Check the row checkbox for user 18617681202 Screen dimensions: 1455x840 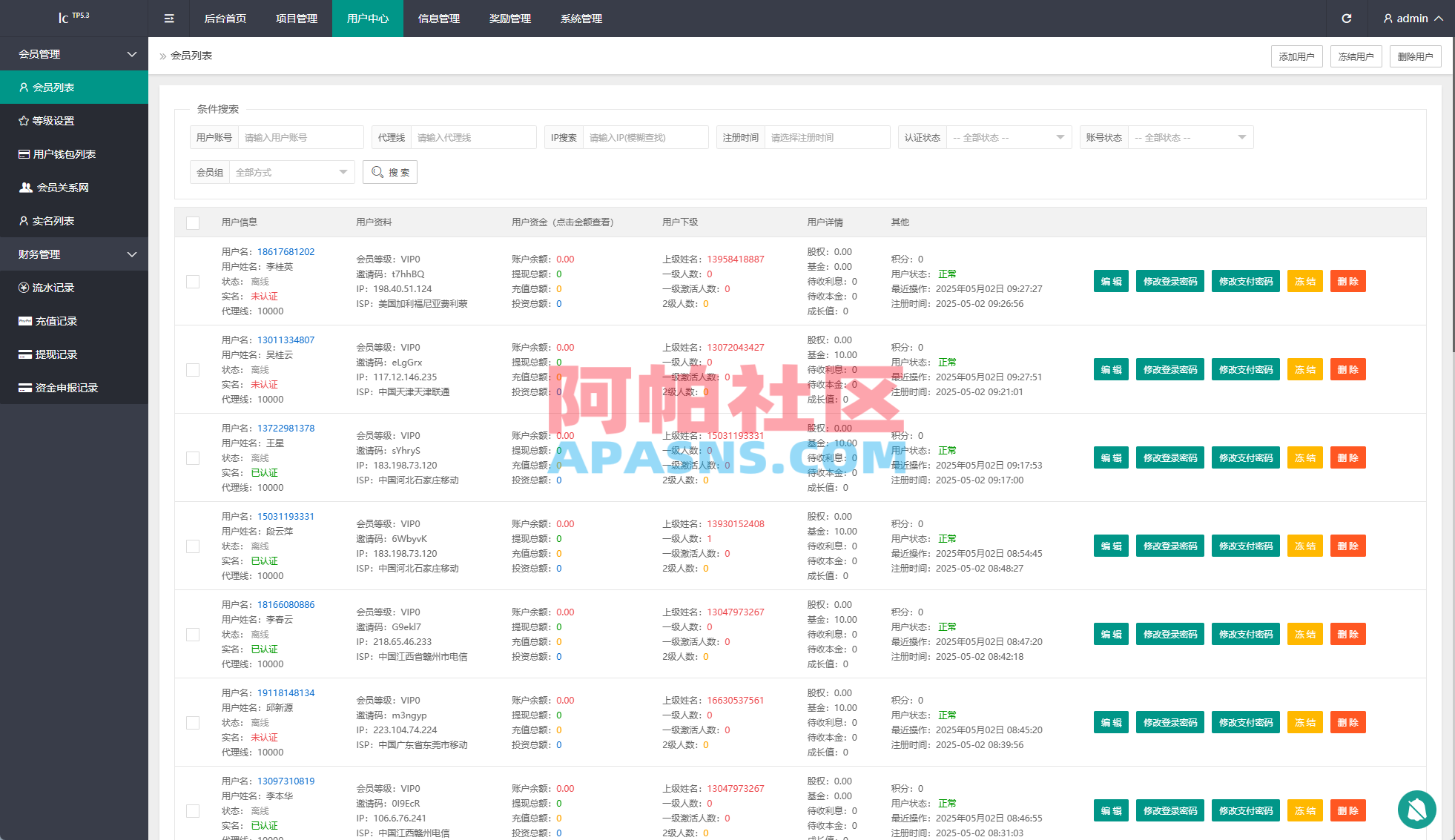click(193, 282)
